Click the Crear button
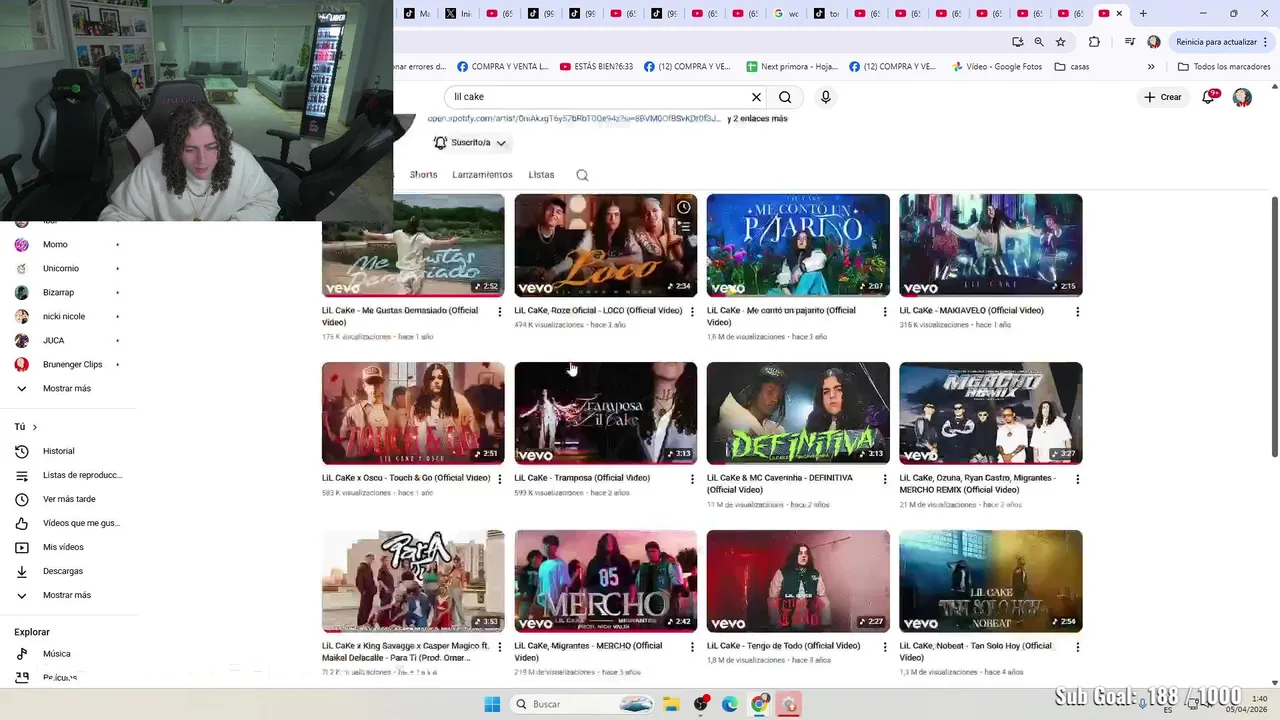Screen dimensions: 1280x720 [1163, 97]
